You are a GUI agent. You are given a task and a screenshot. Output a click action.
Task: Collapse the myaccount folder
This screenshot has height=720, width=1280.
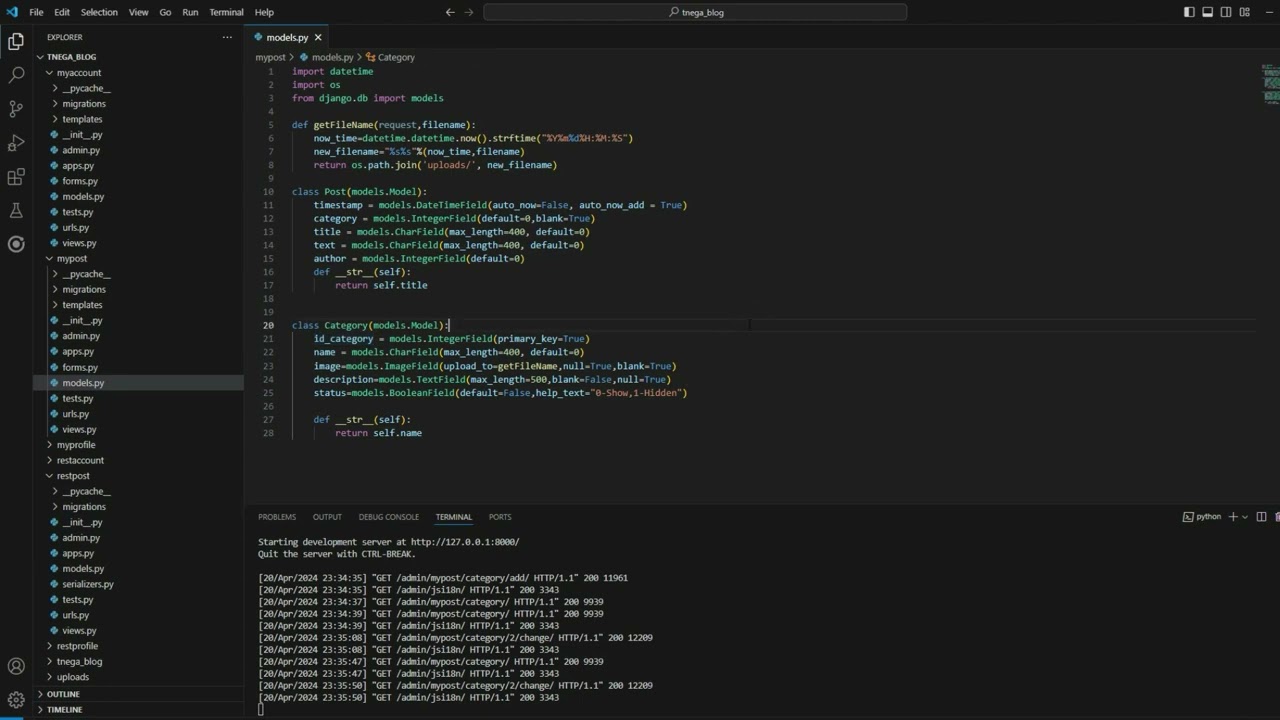click(138, 73)
